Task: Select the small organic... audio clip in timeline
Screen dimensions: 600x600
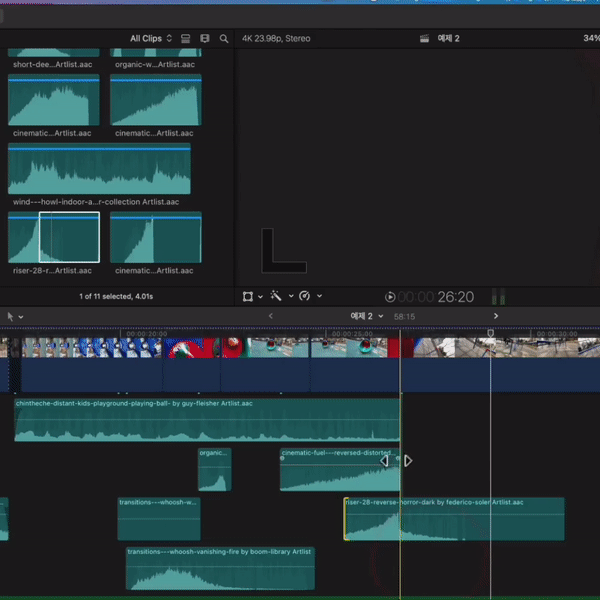Action: click(x=215, y=470)
